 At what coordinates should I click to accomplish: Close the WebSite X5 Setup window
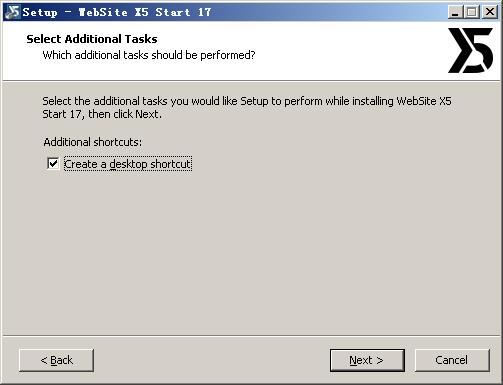coord(490,12)
